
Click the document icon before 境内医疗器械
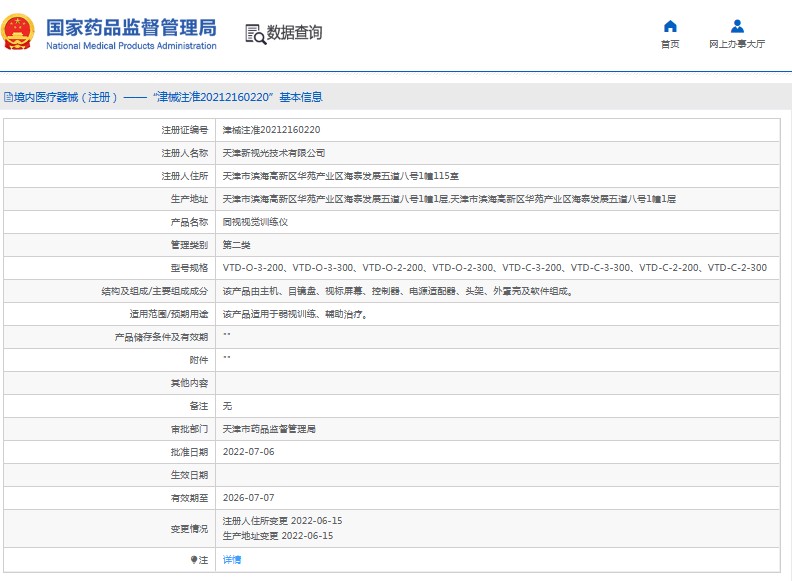pyautogui.click(x=8, y=97)
